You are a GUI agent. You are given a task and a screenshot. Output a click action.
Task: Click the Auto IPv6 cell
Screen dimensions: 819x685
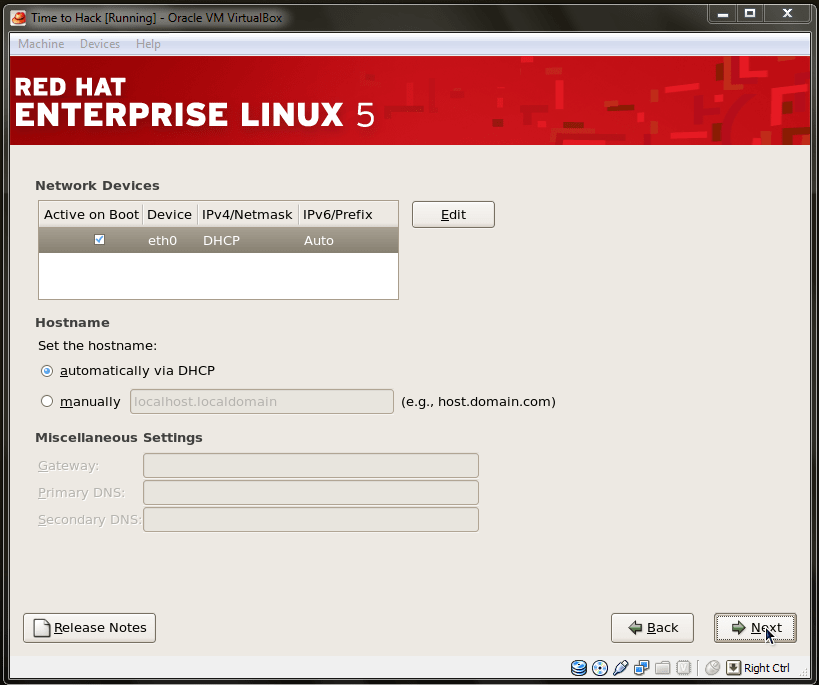[x=319, y=240]
